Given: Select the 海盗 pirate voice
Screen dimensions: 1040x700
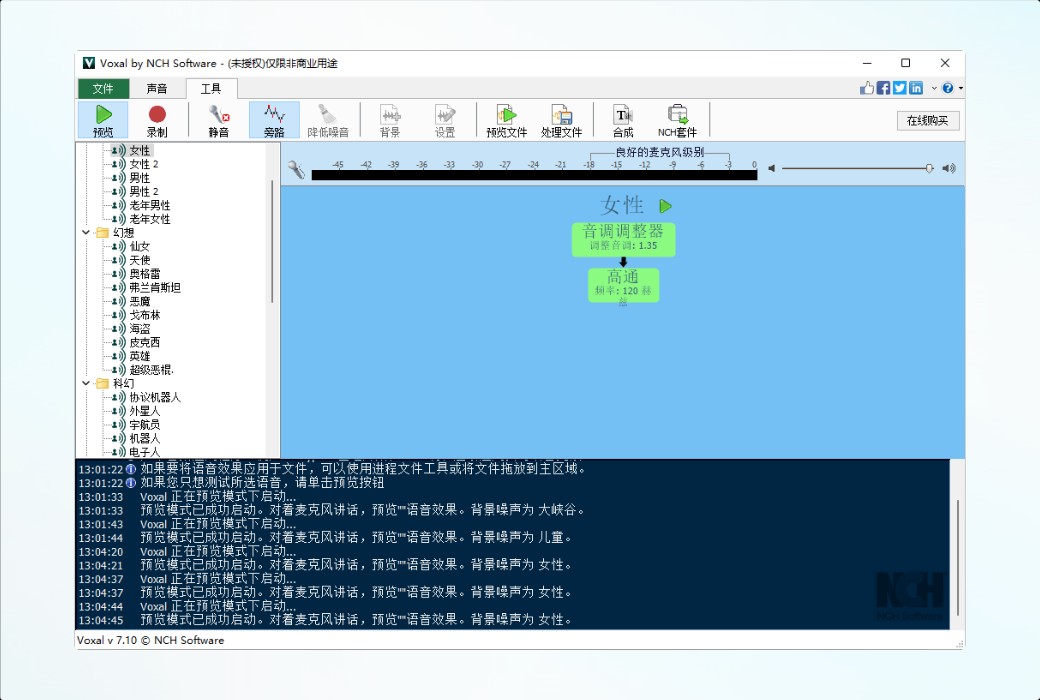Looking at the screenshot, I should coord(140,328).
